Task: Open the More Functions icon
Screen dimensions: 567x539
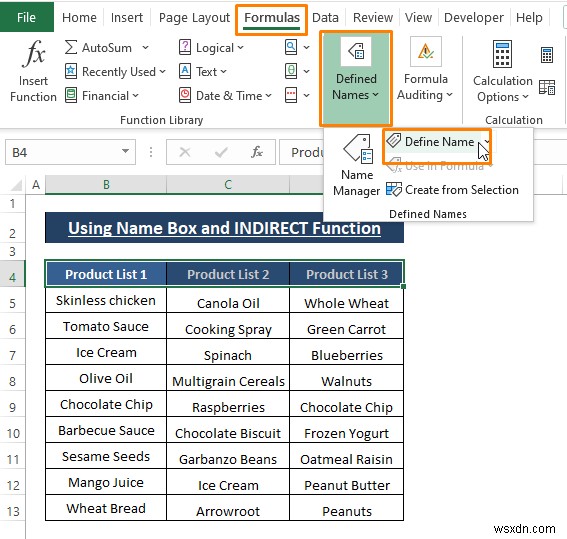Action: [291, 95]
